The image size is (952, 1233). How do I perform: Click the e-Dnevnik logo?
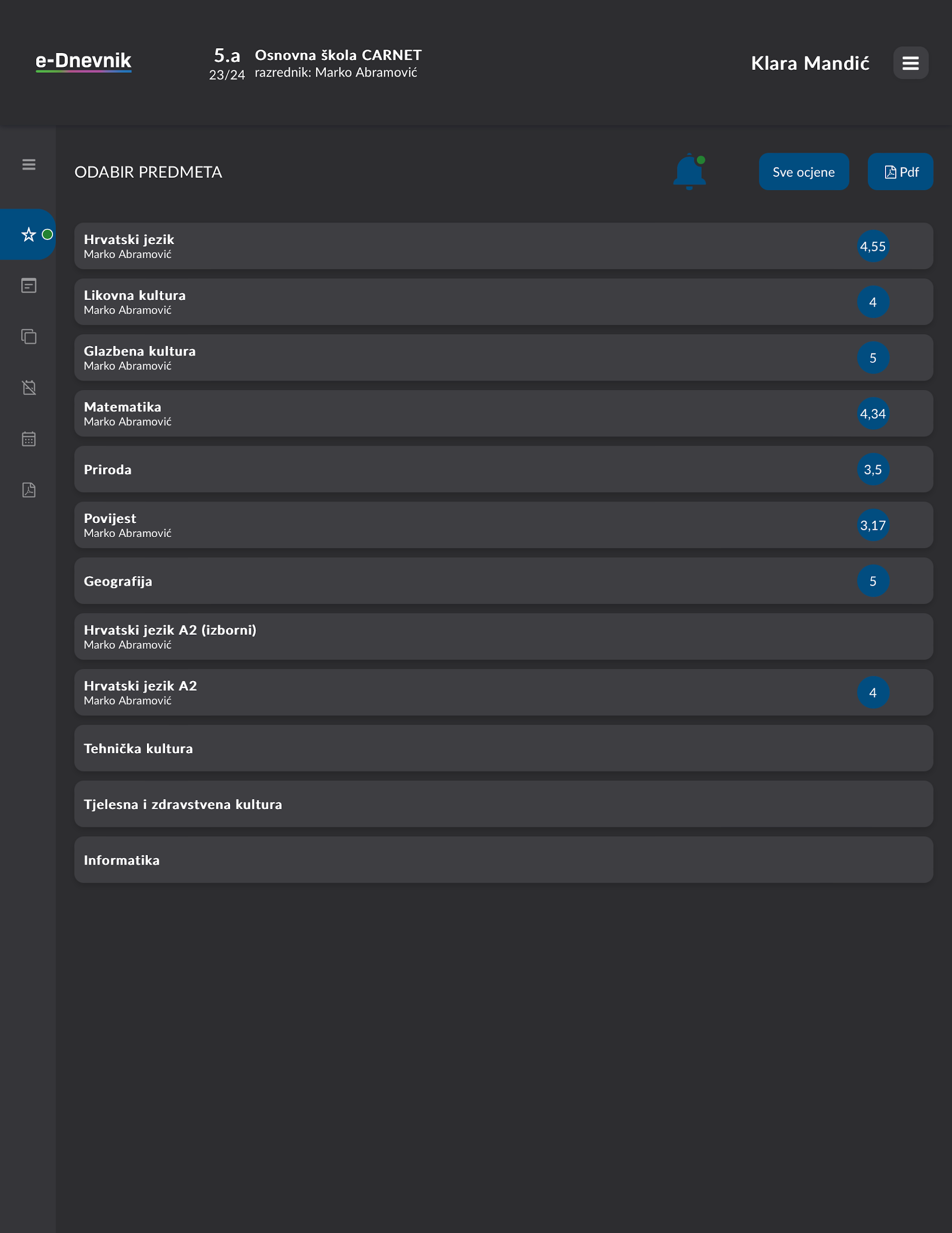pyautogui.click(x=83, y=61)
